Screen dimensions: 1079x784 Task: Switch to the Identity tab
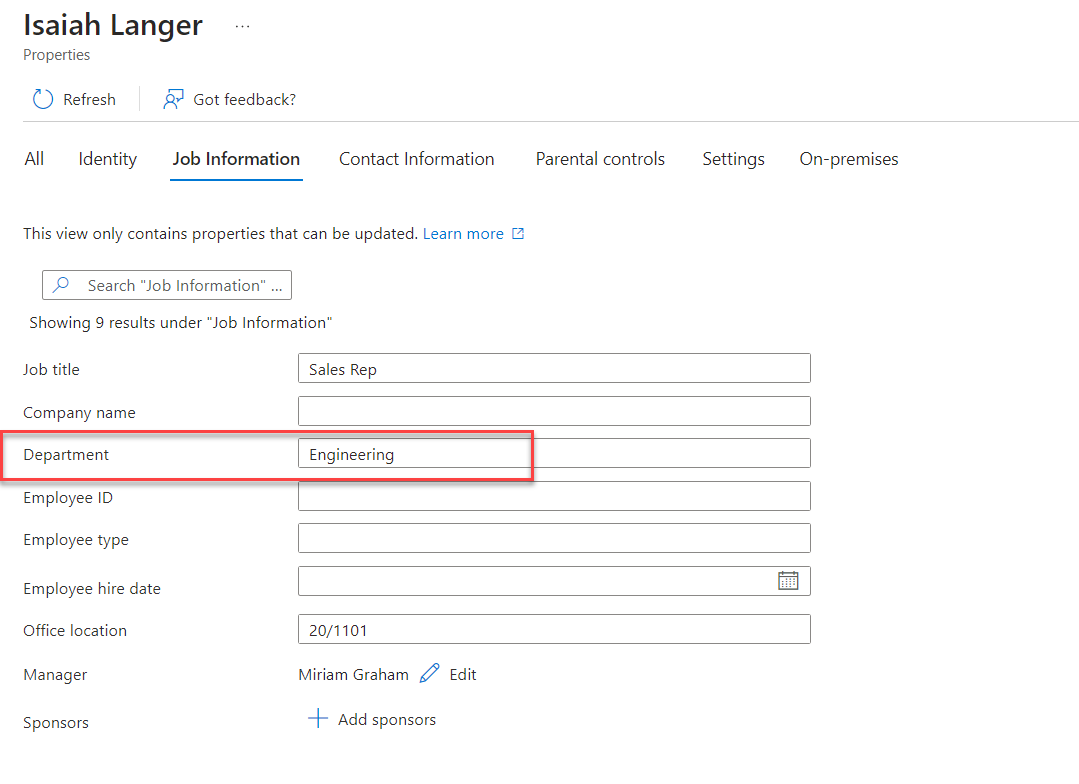(x=107, y=159)
